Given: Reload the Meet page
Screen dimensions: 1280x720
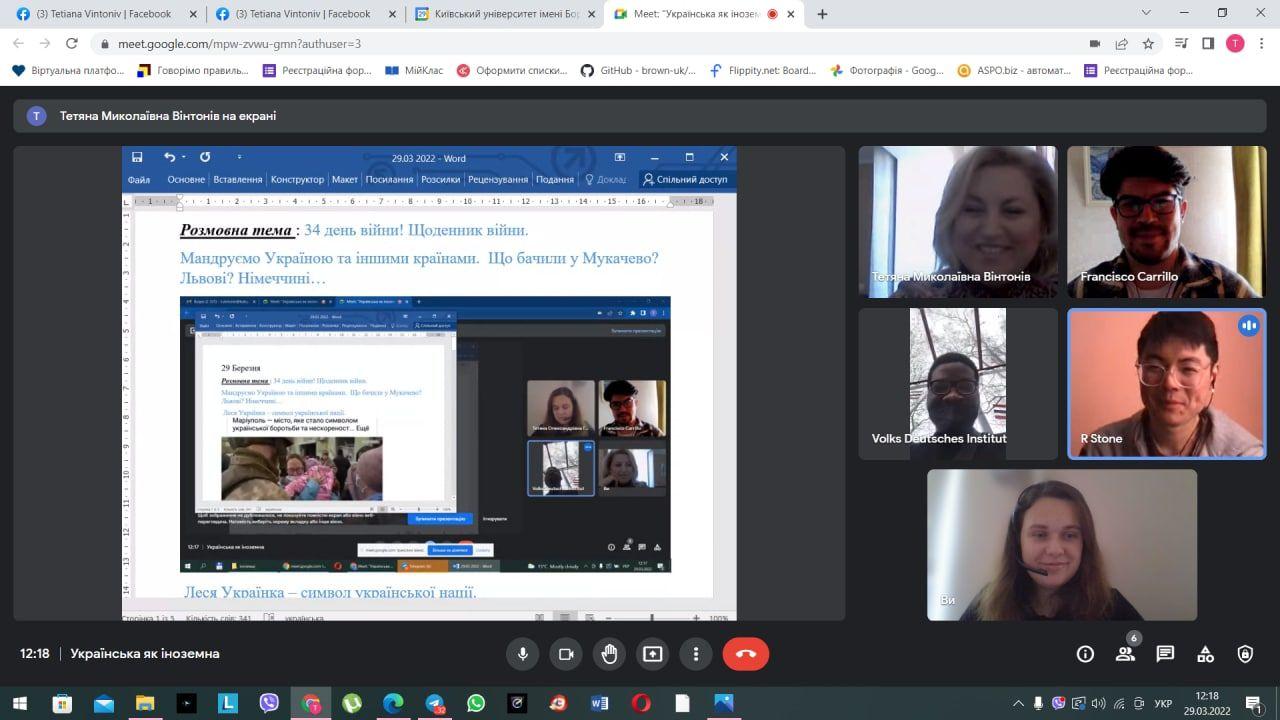Looking at the screenshot, I should pos(71,44).
